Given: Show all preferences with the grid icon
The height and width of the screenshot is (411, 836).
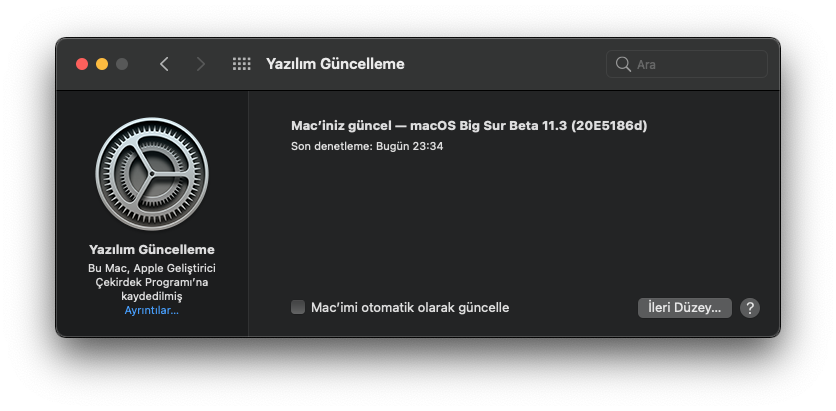Looking at the screenshot, I should tap(242, 64).
